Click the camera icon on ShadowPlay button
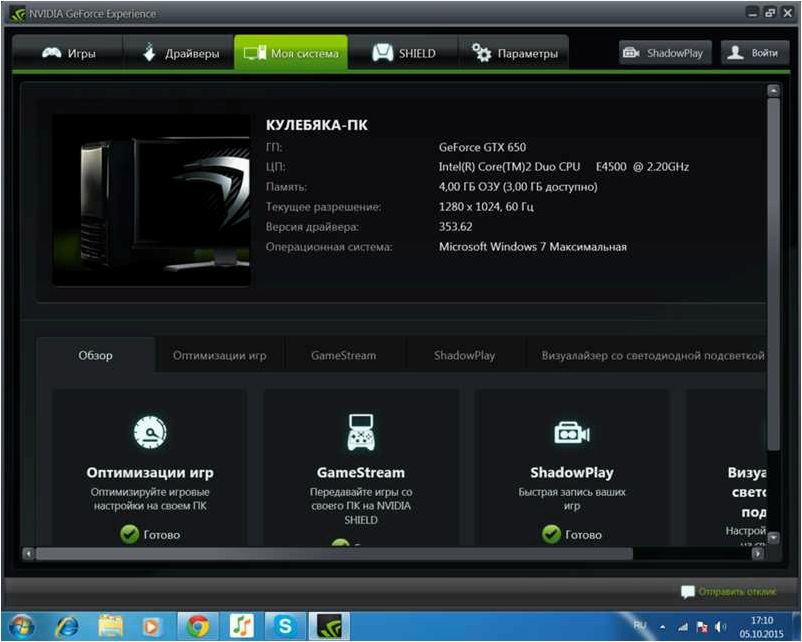Screen dimensions: 802x642 coord(631,52)
